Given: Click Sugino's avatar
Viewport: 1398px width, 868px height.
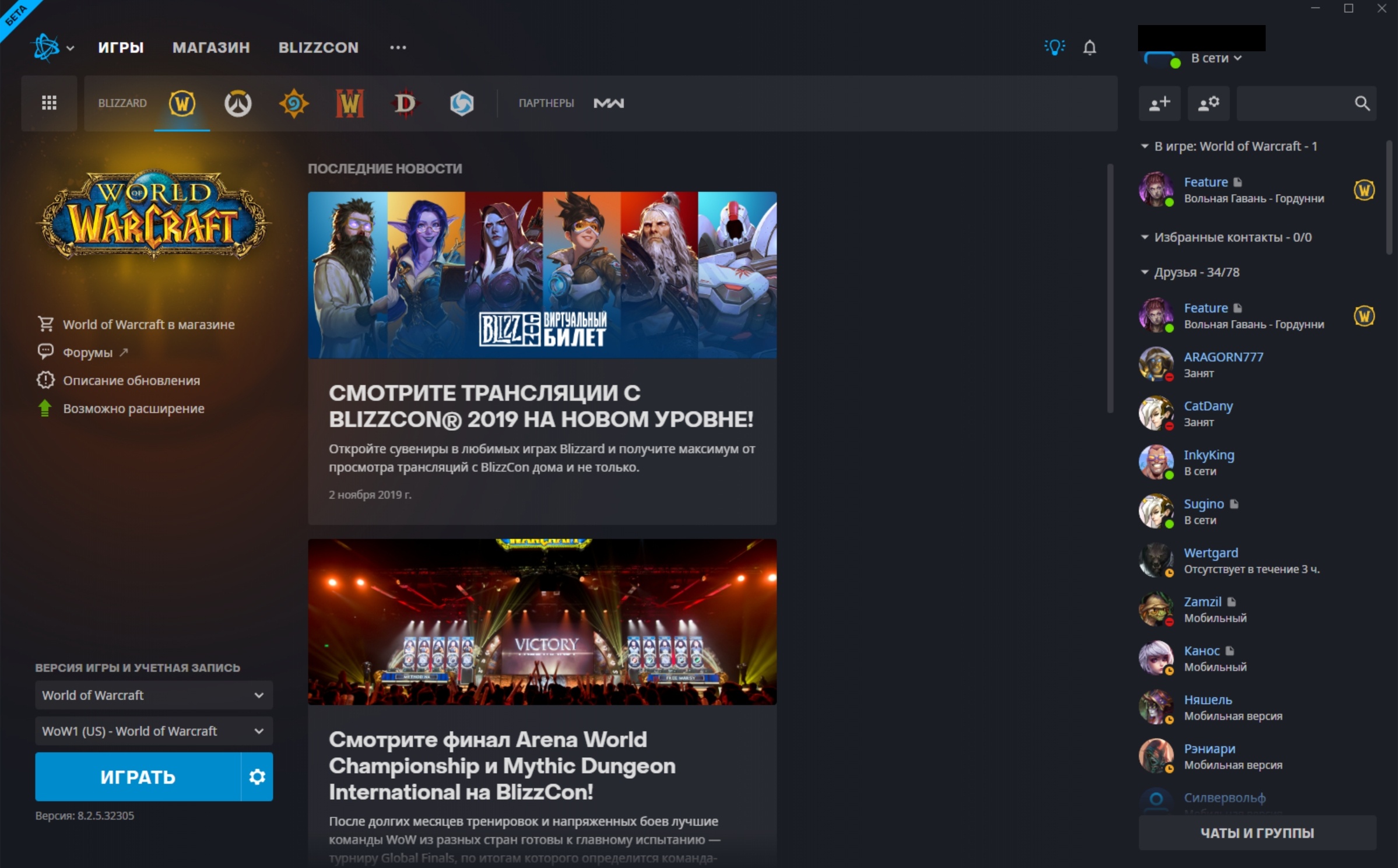Looking at the screenshot, I should (x=1156, y=511).
